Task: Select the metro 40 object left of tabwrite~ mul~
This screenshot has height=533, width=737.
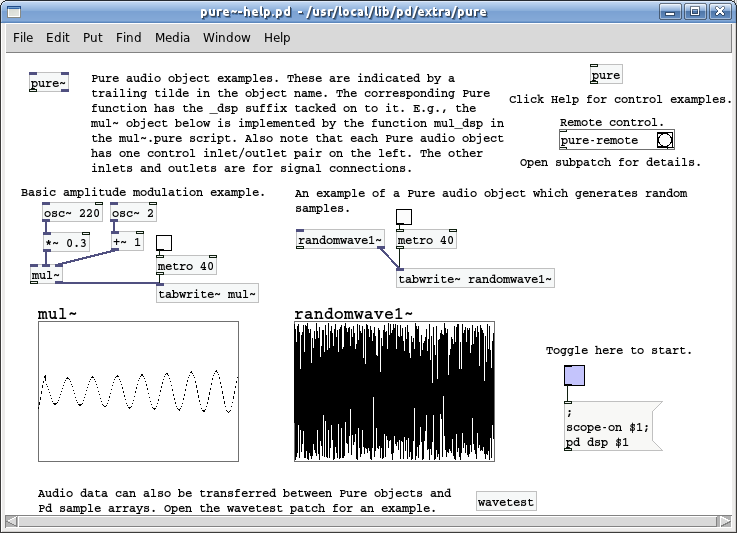Action: (186, 266)
